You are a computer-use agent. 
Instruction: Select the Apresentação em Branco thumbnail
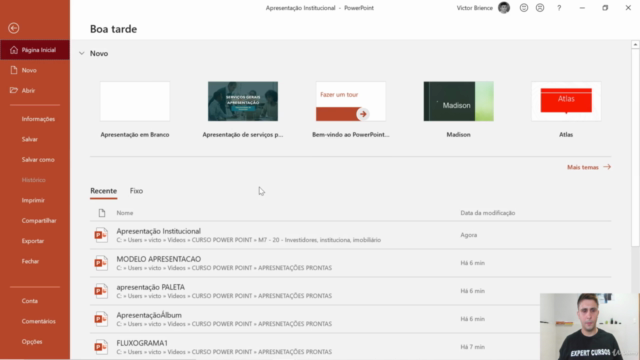point(135,101)
